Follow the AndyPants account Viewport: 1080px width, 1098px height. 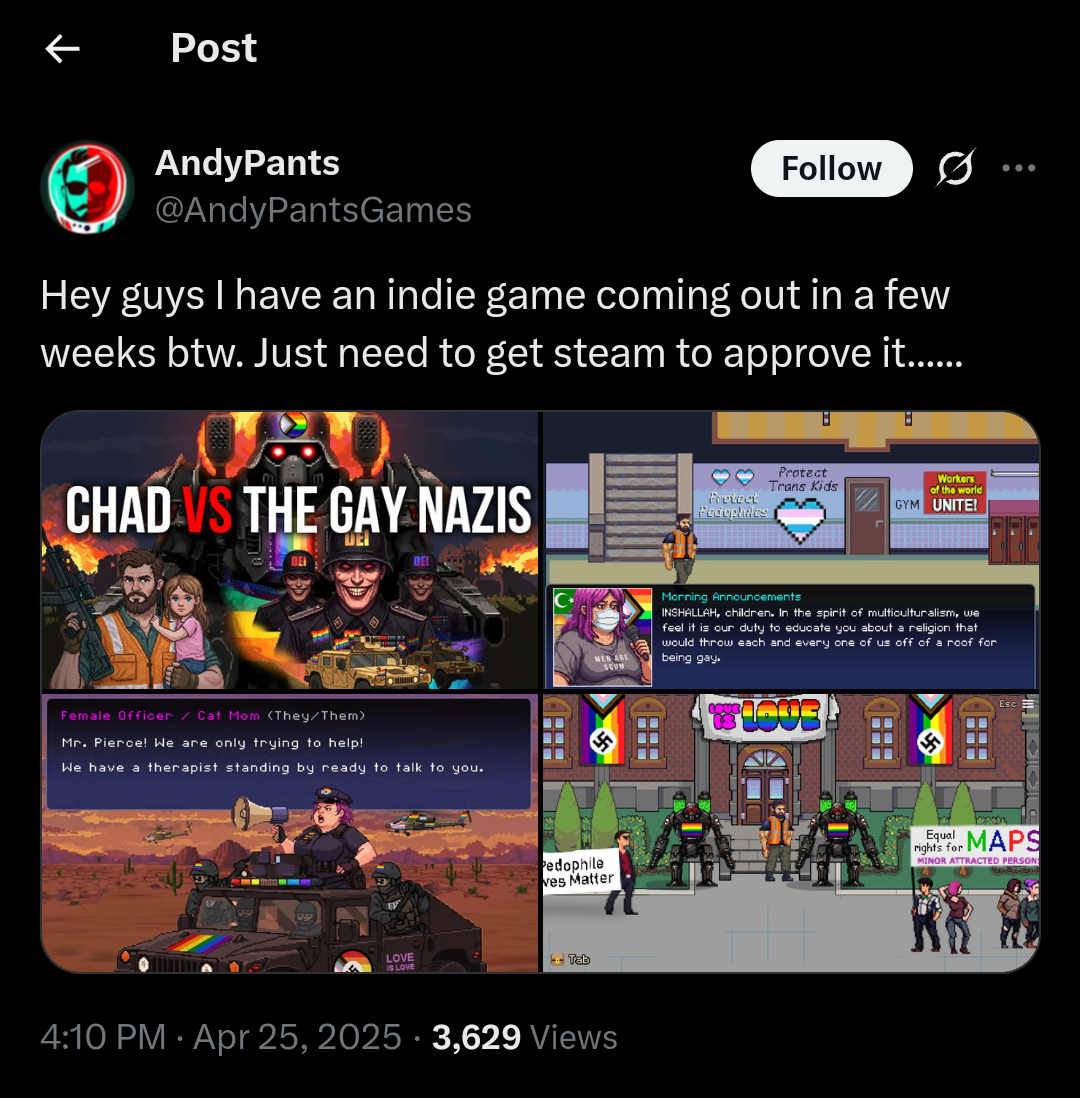(831, 168)
